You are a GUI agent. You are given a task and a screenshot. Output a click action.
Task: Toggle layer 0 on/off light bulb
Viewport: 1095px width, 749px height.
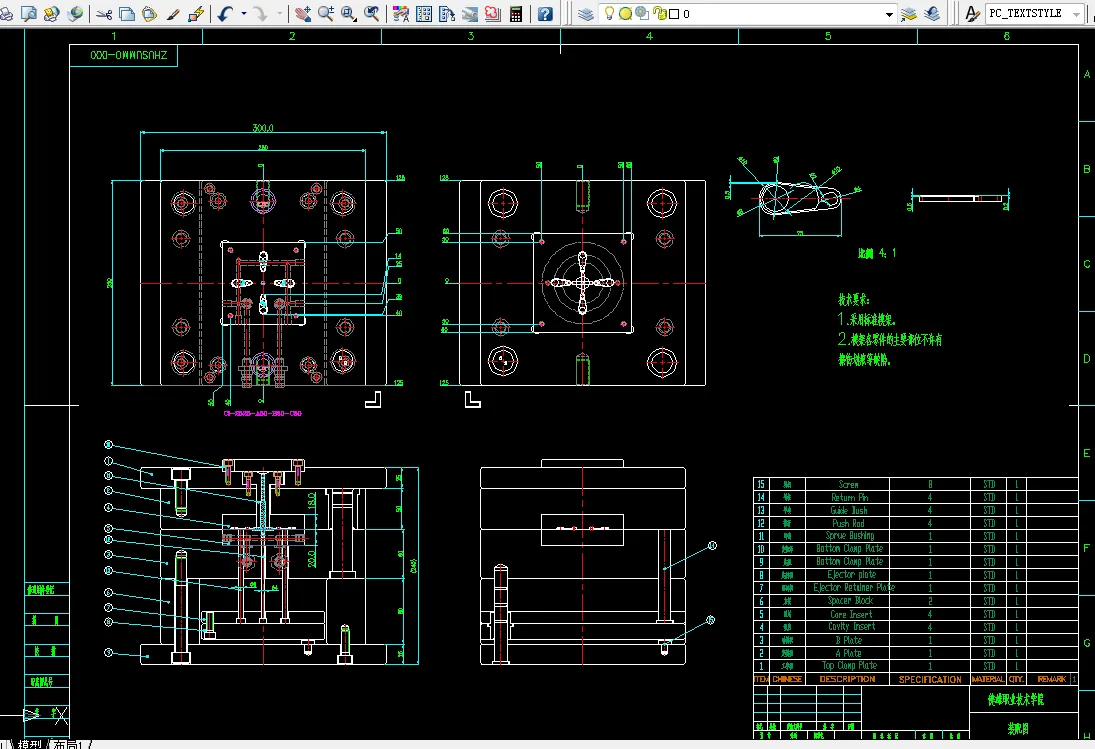point(609,13)
